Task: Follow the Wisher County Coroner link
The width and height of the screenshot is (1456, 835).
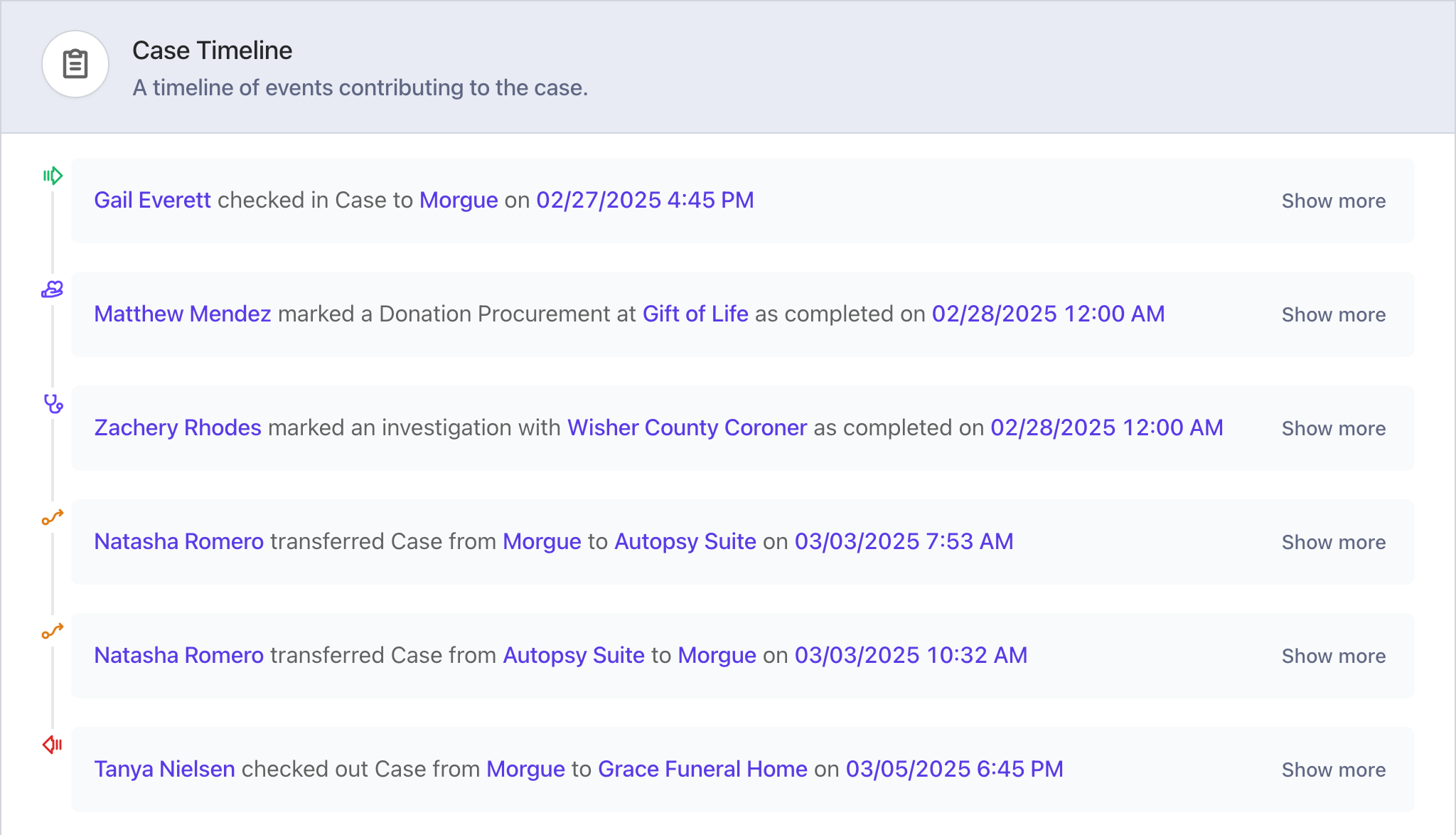Action: coord(687,427)
